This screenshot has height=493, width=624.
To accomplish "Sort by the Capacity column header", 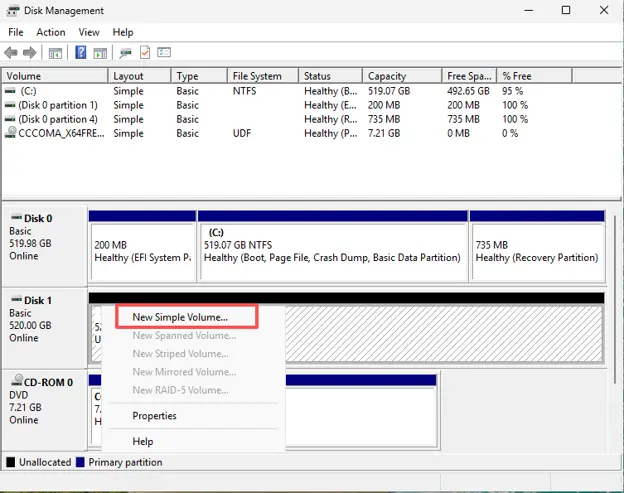I will 402,76.
